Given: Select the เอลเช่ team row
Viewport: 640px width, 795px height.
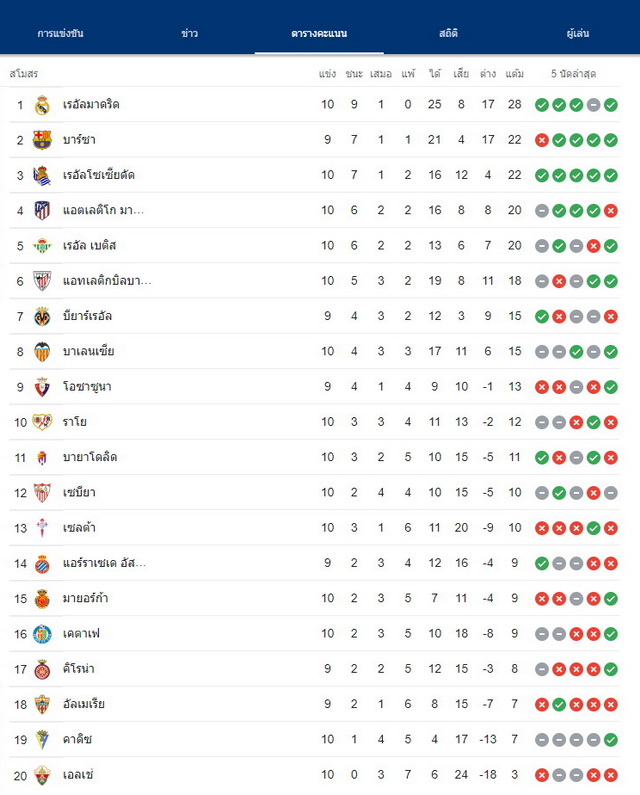Looking at the screenshot, I should point(314,775).
